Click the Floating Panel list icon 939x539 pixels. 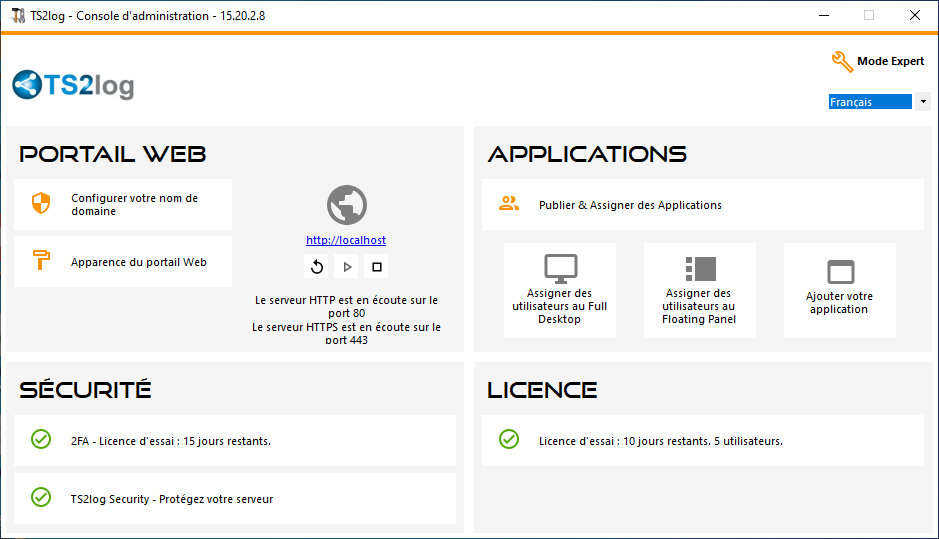(x=701, y=269)
